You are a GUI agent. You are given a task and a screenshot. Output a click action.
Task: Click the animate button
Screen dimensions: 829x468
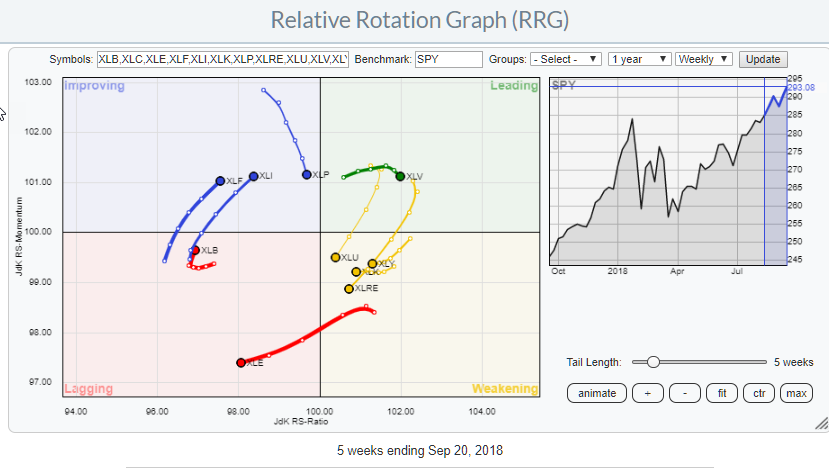click(x=597, y=393)
